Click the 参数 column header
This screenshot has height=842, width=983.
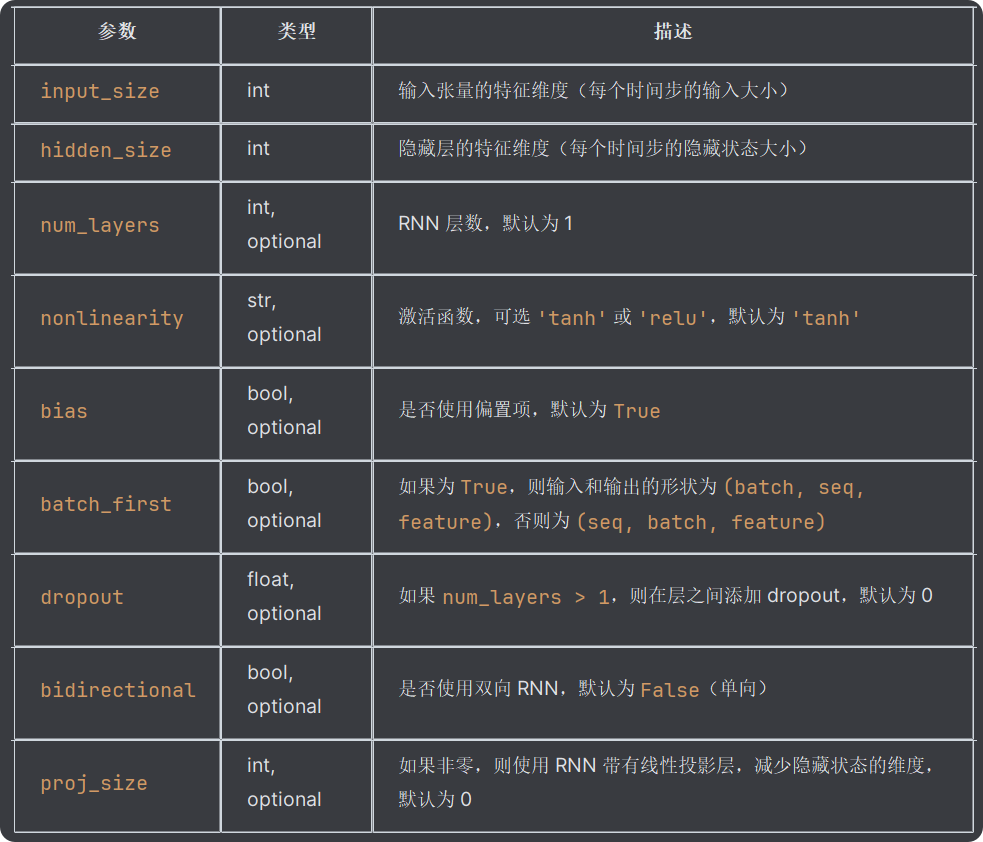click(x=117, y=31)
